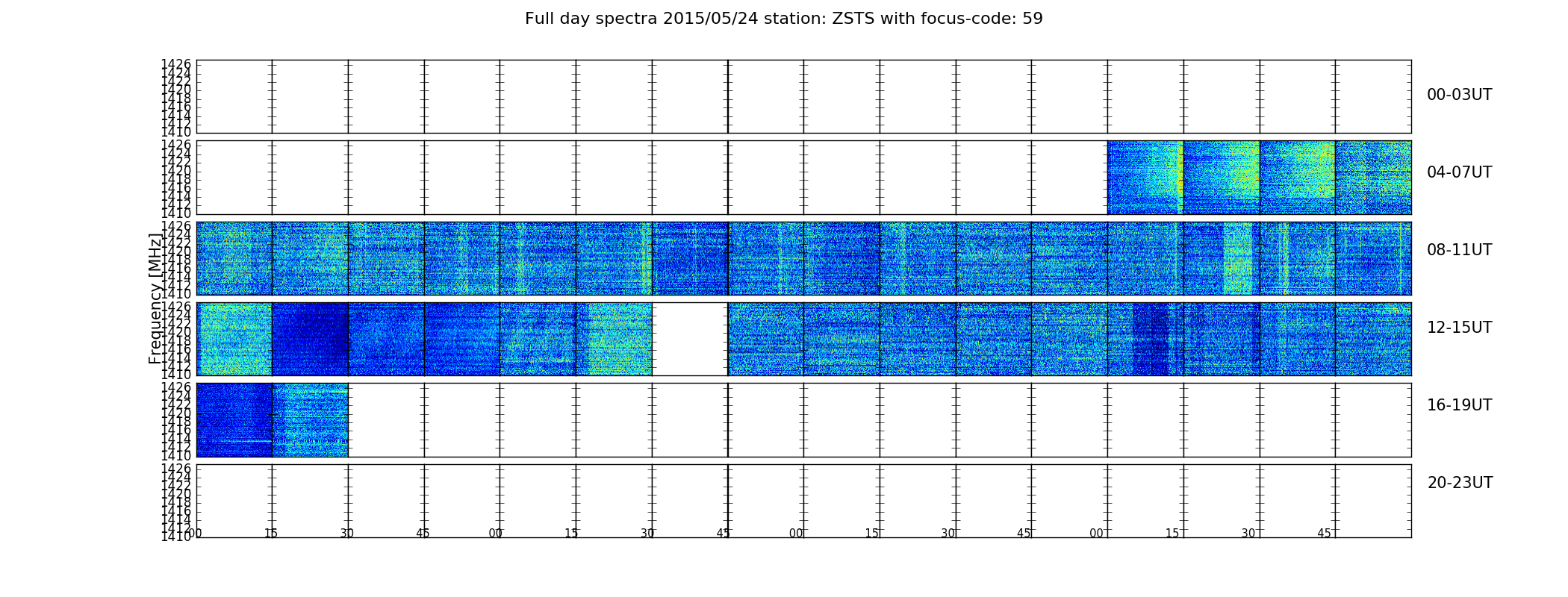Click the '12-15UT' row label

coord(1459,328)
